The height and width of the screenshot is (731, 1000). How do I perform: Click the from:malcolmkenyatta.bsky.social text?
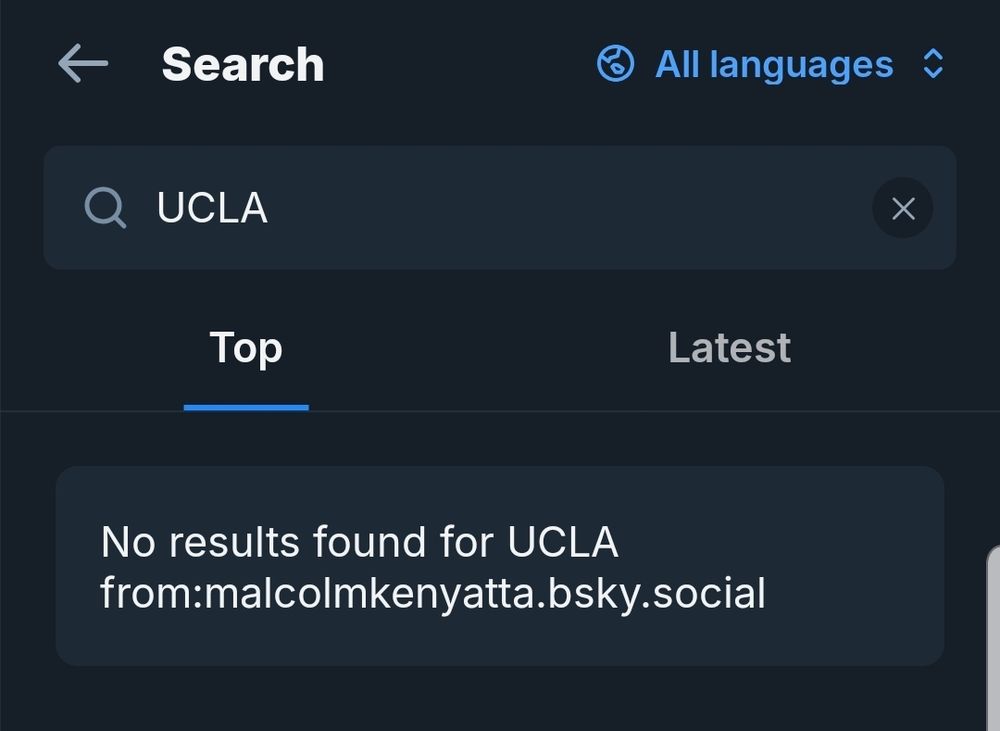pos(433,593)
